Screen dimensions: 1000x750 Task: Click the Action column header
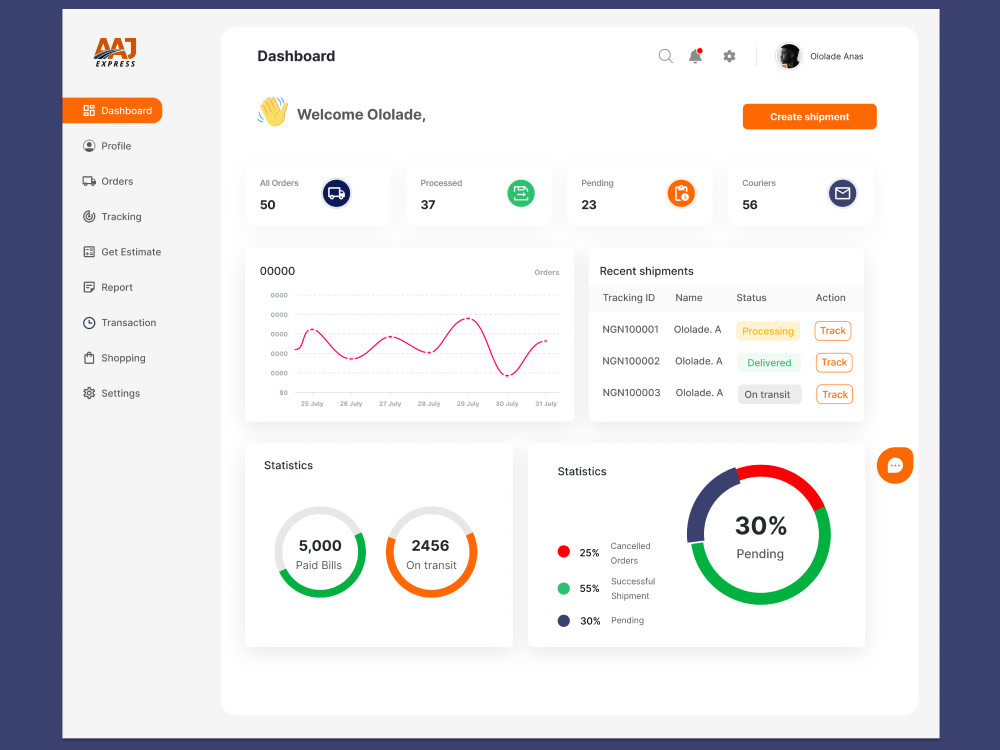tap(830, 298)
